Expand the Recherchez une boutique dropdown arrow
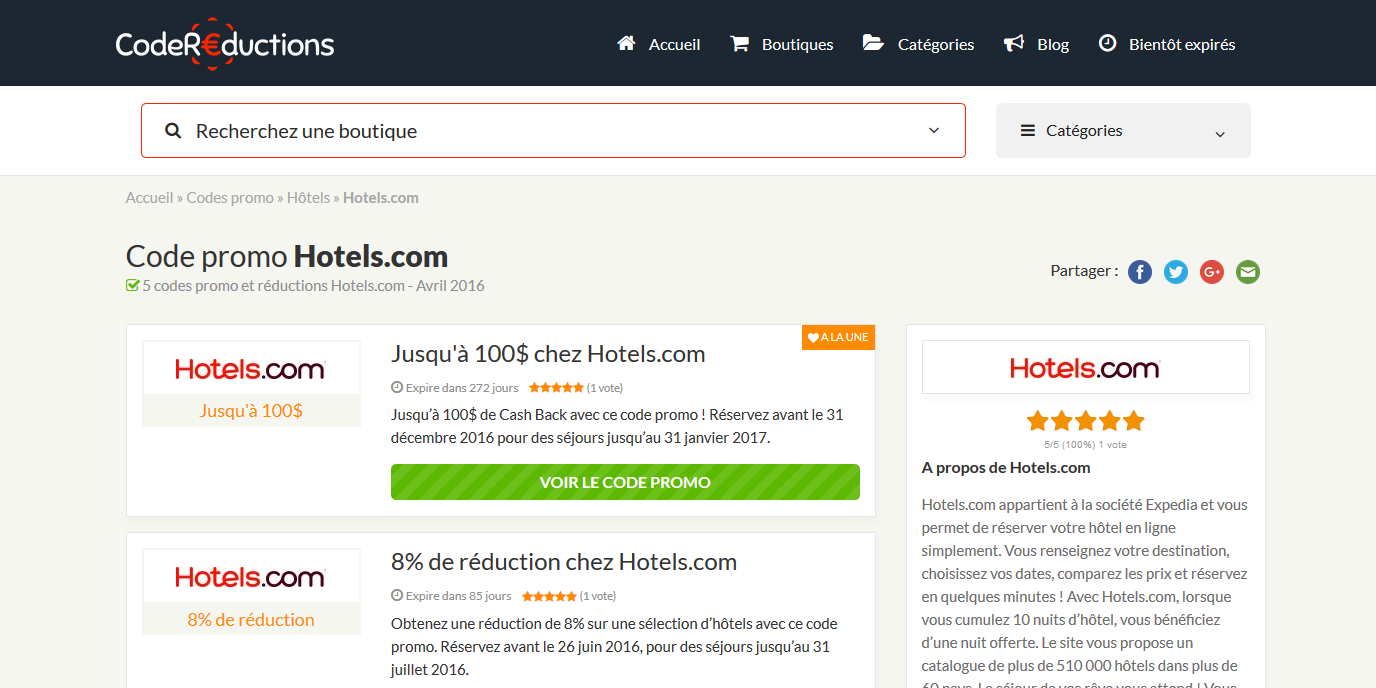Screen dimensions: 1376x688 934,131
